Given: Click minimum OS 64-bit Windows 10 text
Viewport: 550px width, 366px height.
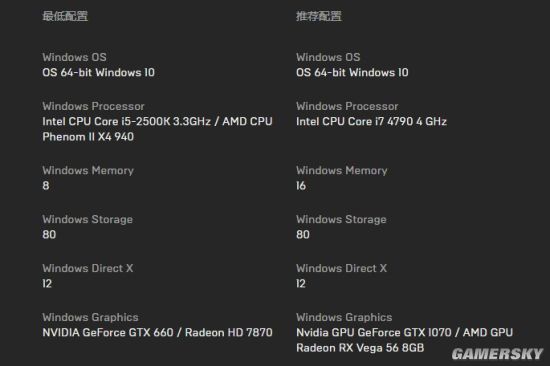Looking at the screenshot, I should click(99, 72).
